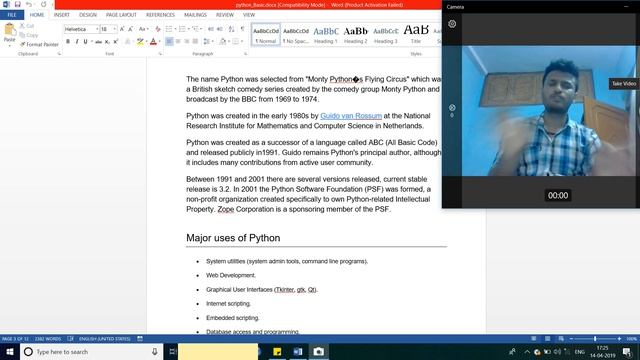This screenshot has width=640, height=360.
Task: Increase the paragraph indent
Action: pyautogui.click(x=220, y=29)
